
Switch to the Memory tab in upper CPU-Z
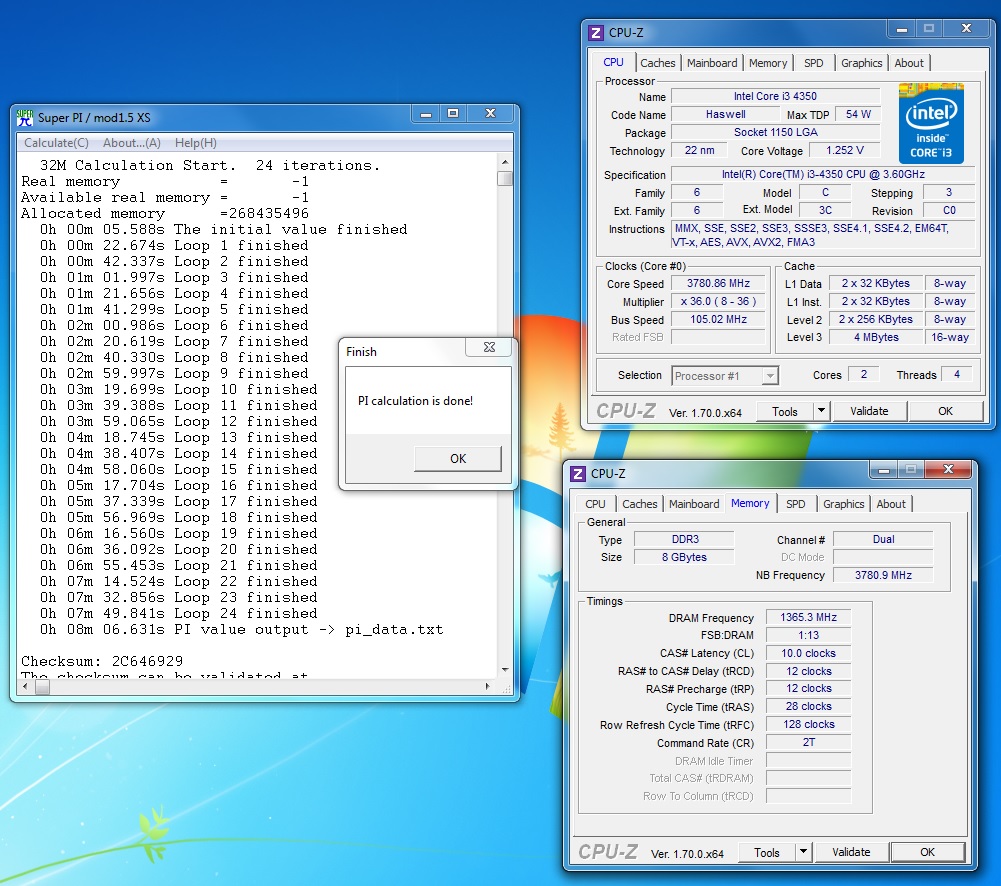coord(768,63)
